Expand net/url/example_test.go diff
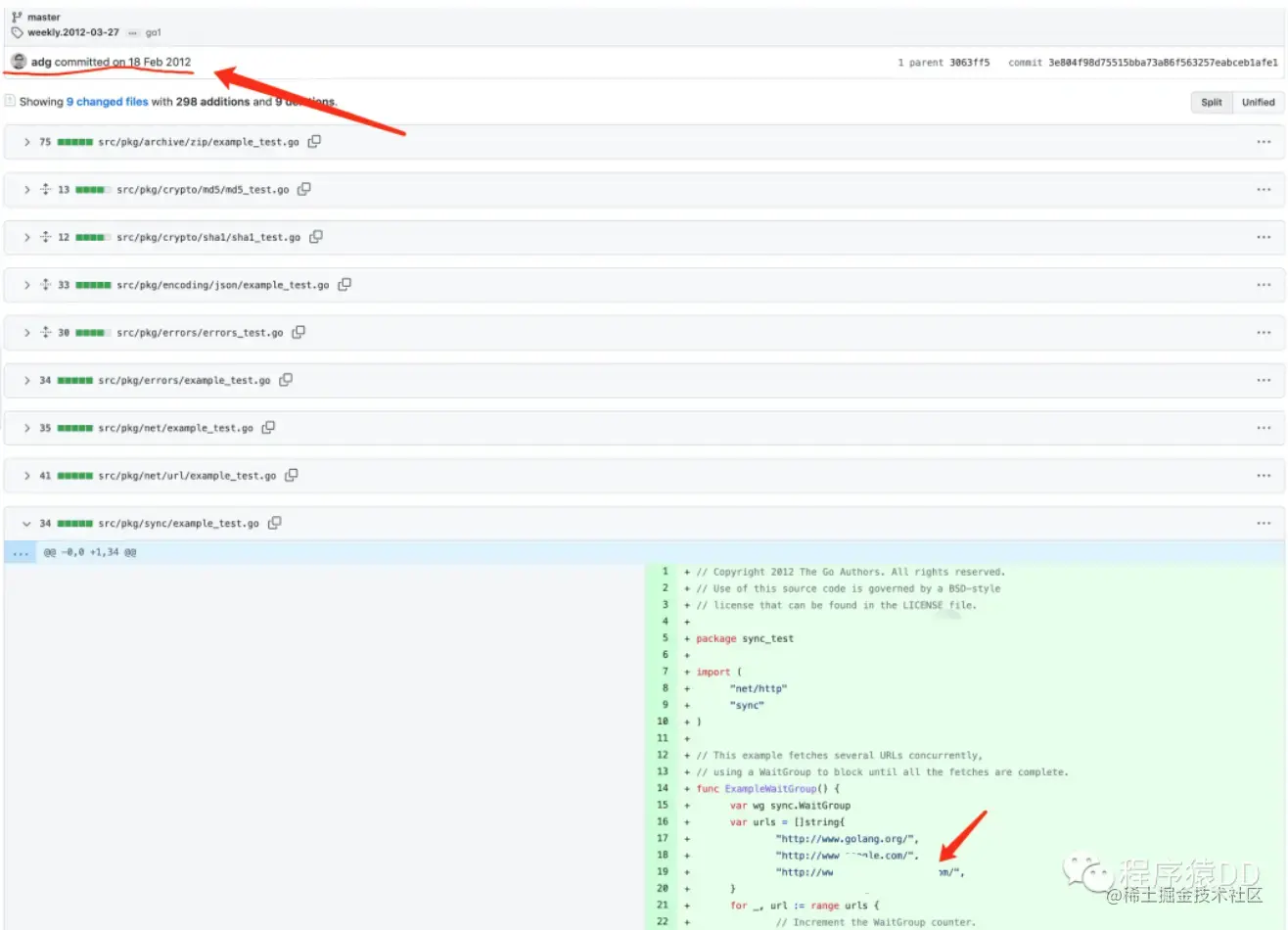The image size is (1288, 930). tap(26, 476)
